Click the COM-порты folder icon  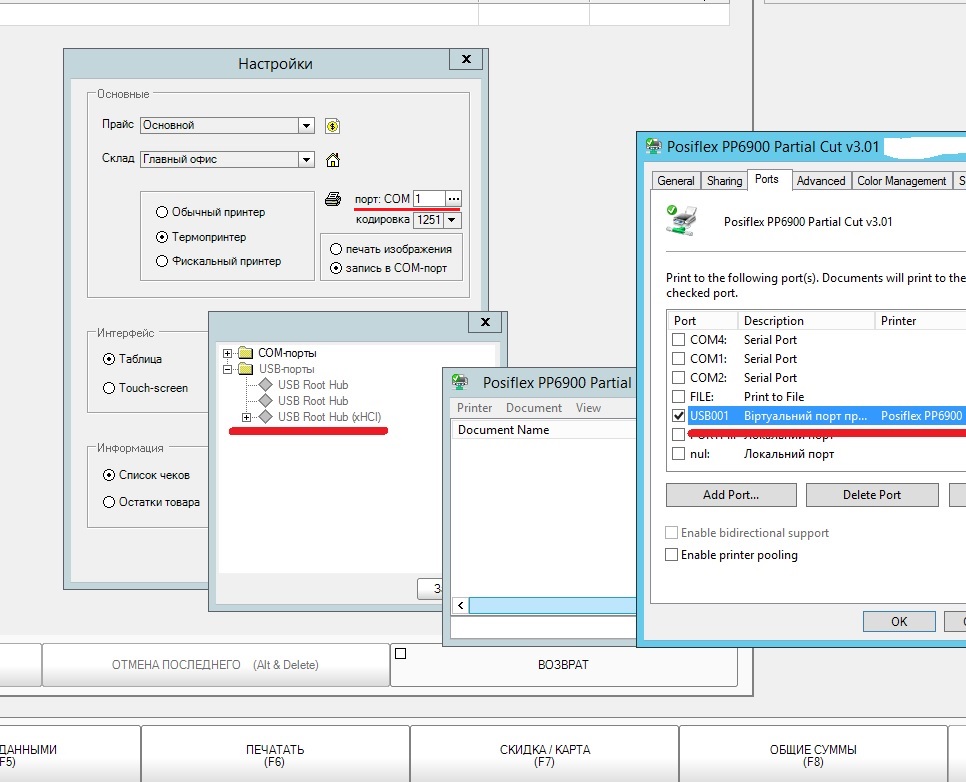[246, 352]
